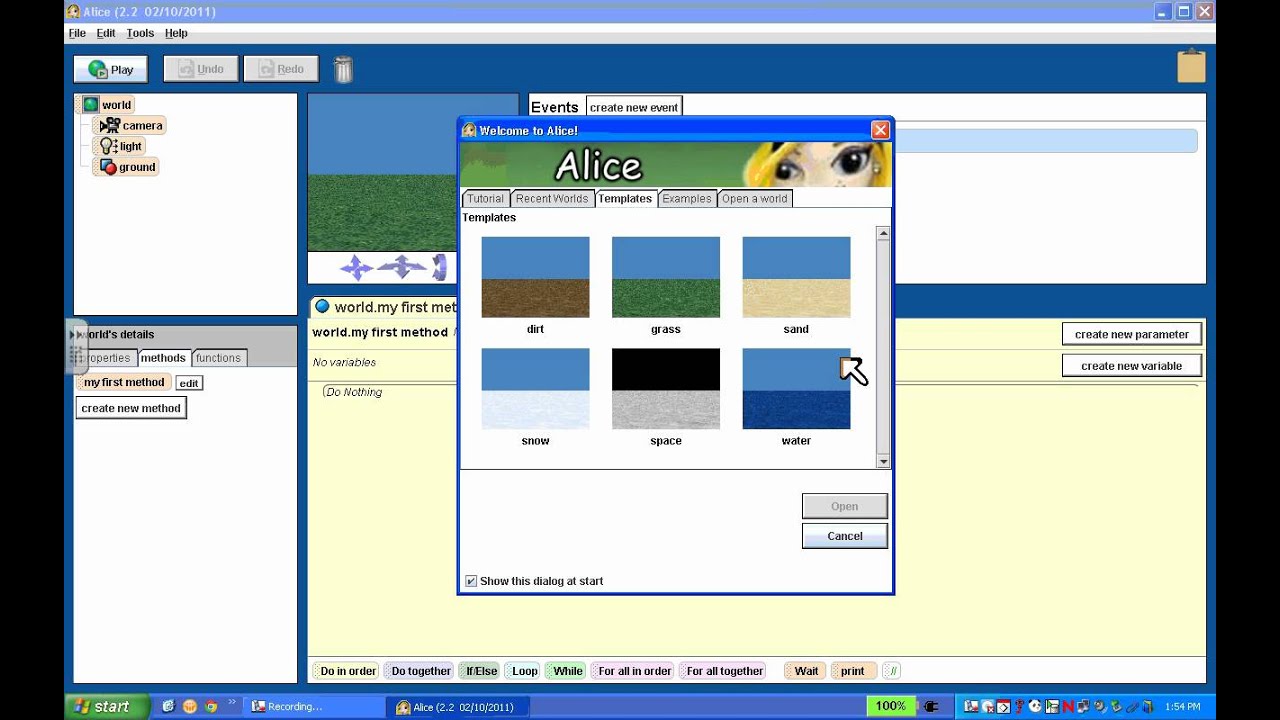Switch to the Tutorial tab
1280x720 pixels.
(486, 198)
